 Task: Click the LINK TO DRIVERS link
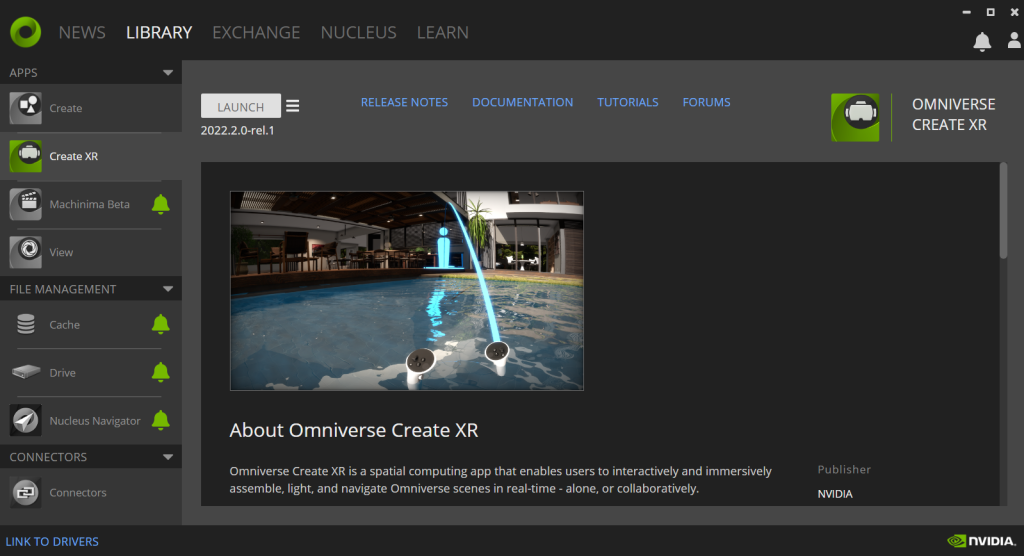pos(52,541)
